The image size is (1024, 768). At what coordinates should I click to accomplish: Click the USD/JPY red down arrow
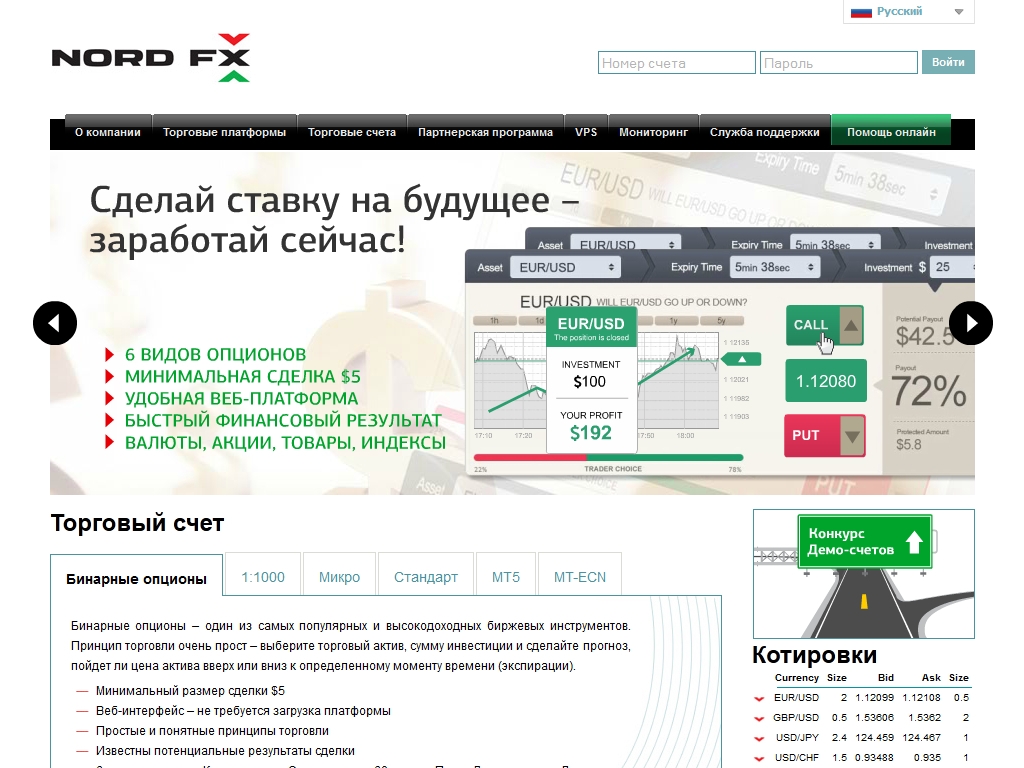759,739
